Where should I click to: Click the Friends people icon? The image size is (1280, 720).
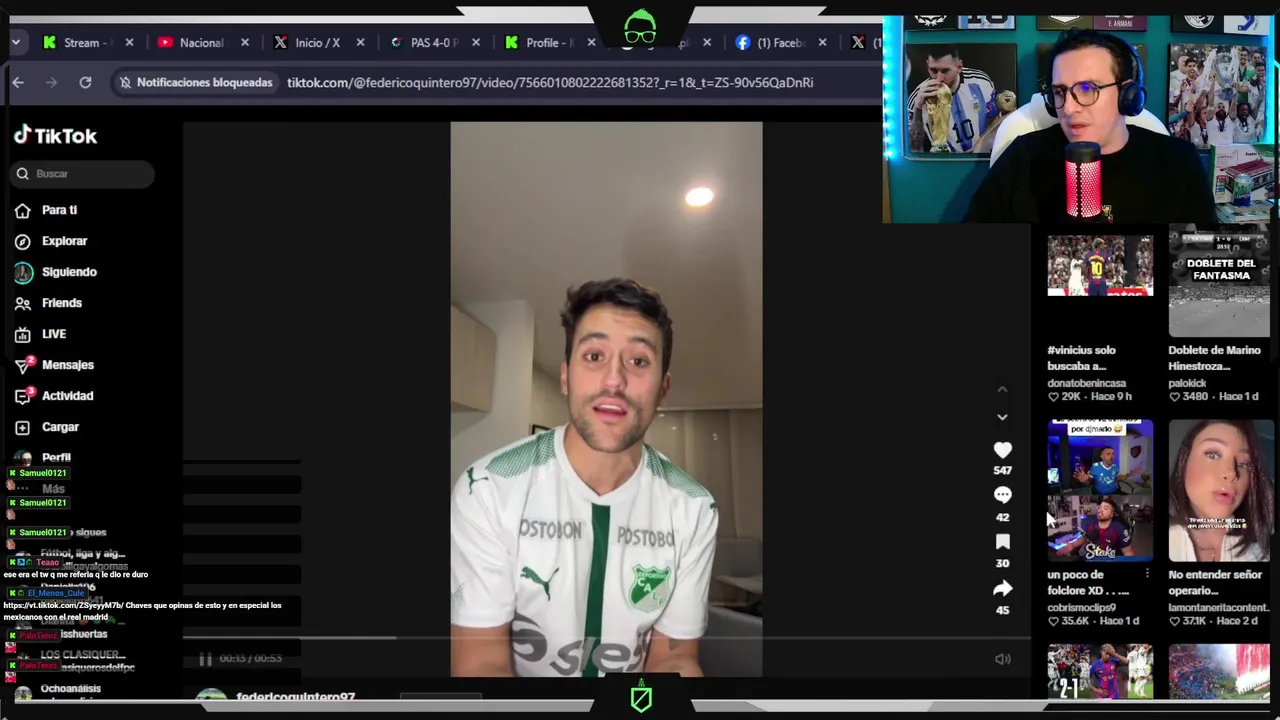tap(23, 303)
